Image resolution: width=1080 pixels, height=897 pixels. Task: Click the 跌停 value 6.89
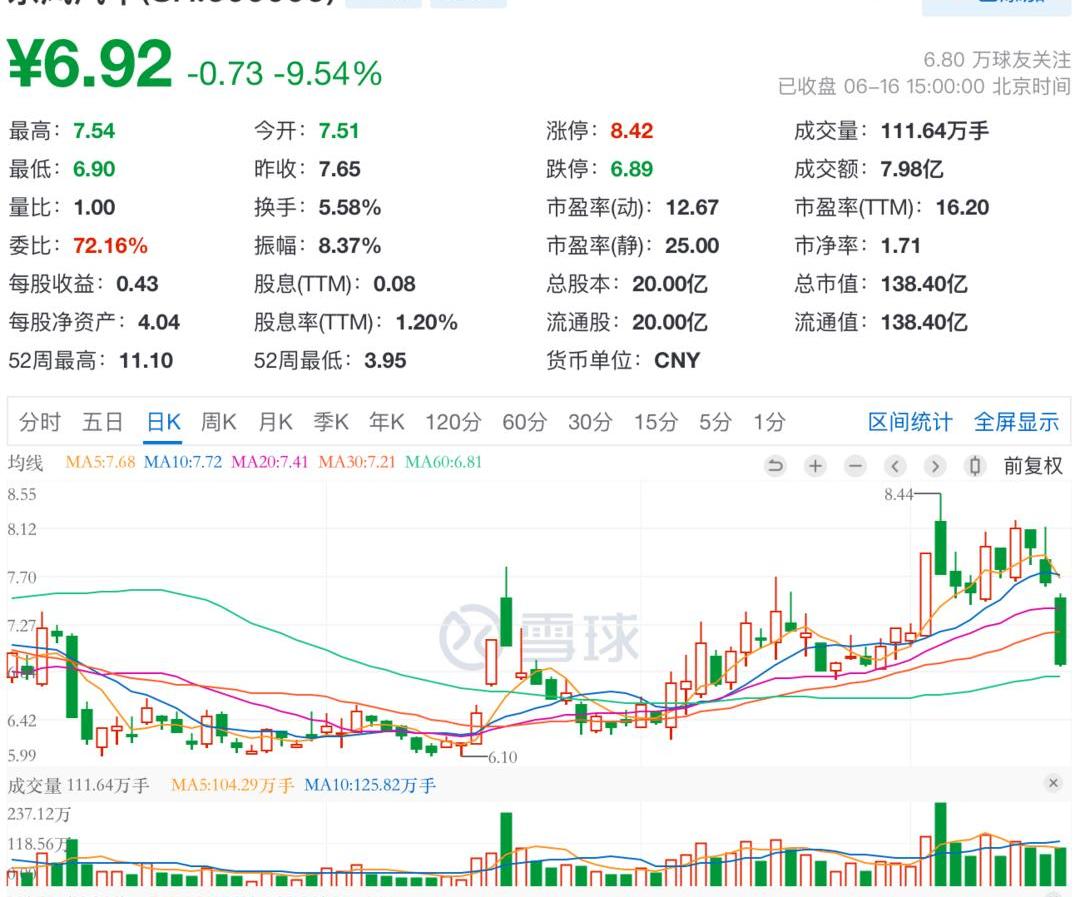click(632, 169)
